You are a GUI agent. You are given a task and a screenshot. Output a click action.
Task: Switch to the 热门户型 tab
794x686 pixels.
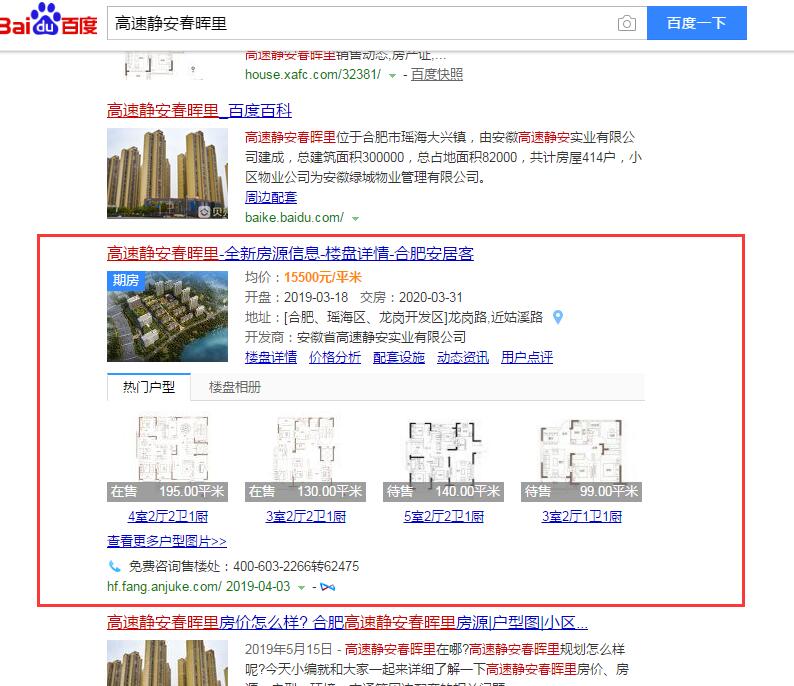coord(149,387)
